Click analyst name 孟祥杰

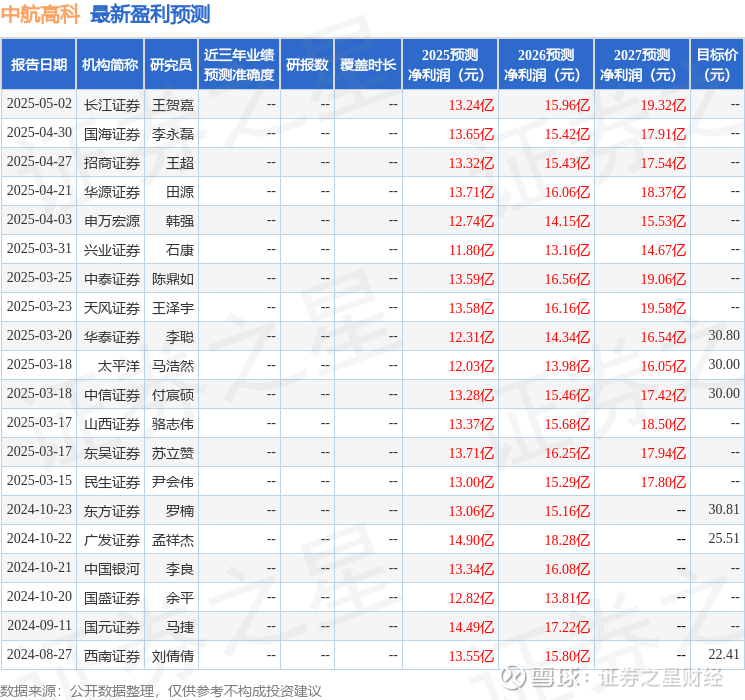173,540
